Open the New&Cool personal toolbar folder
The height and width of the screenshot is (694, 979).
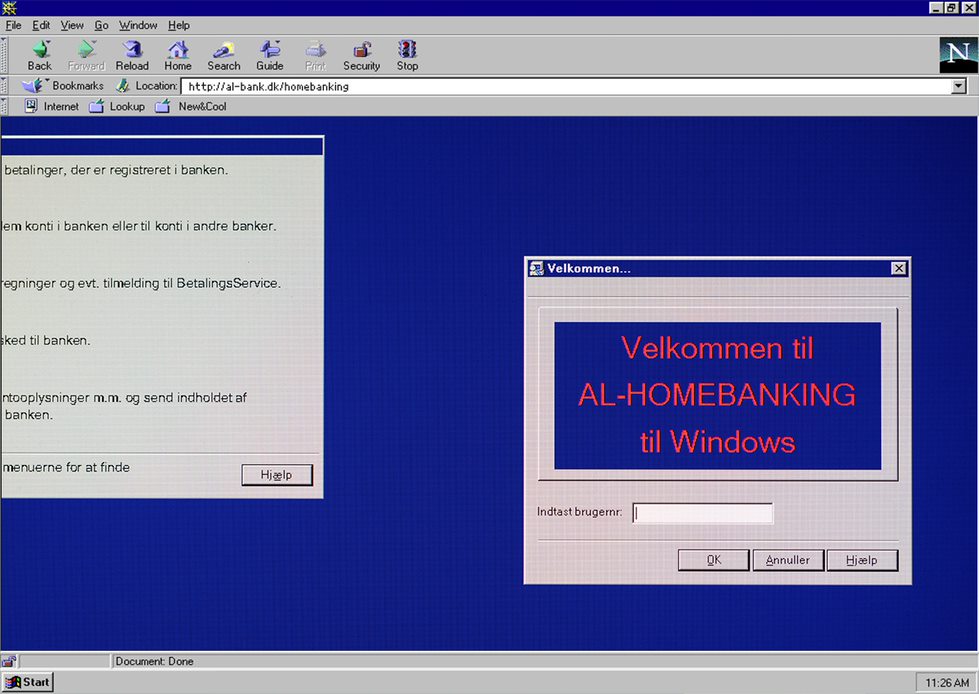pos(191,106)
